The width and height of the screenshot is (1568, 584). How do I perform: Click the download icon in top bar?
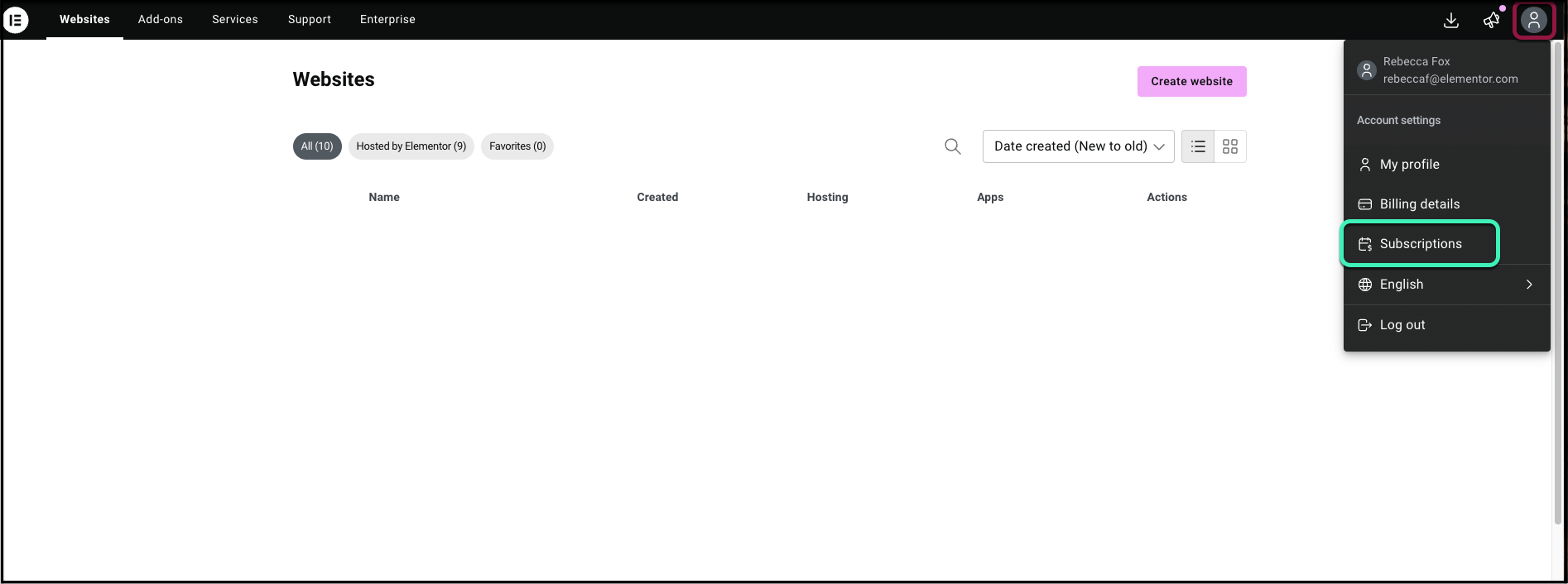tap(1451, 21)
